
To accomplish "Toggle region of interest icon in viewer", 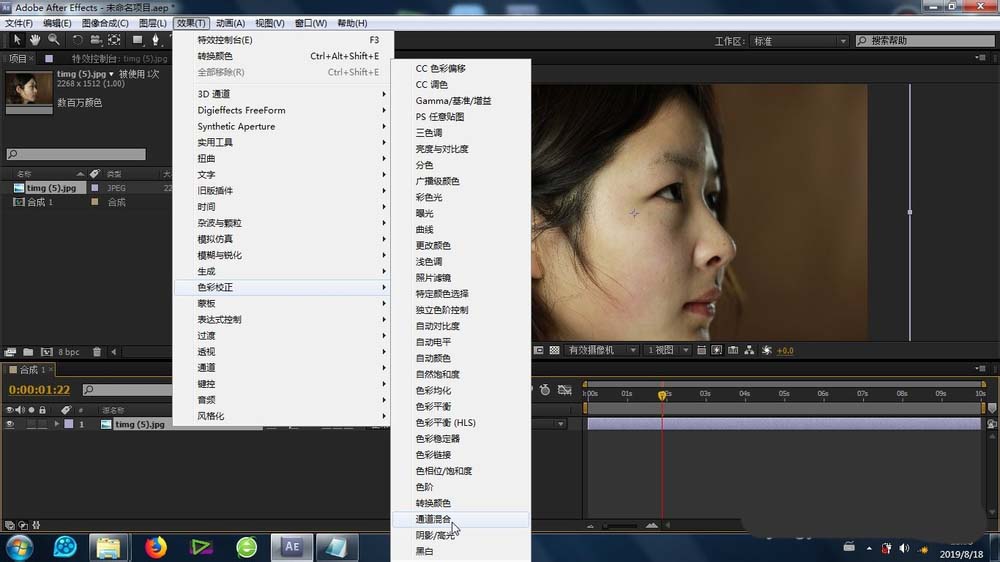I will [538, 350].
